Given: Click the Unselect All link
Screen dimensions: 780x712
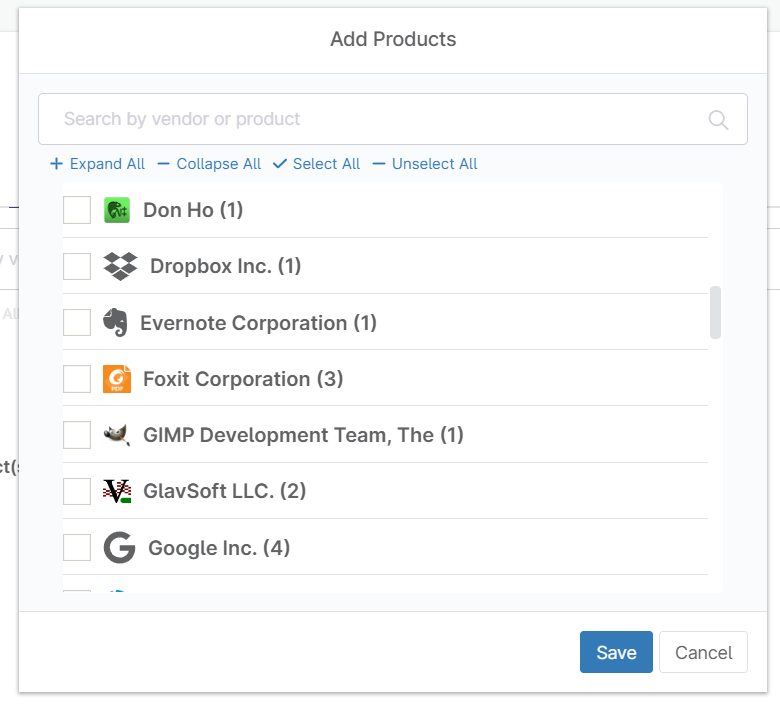Looking at the screenshot, I should (434, 164).
